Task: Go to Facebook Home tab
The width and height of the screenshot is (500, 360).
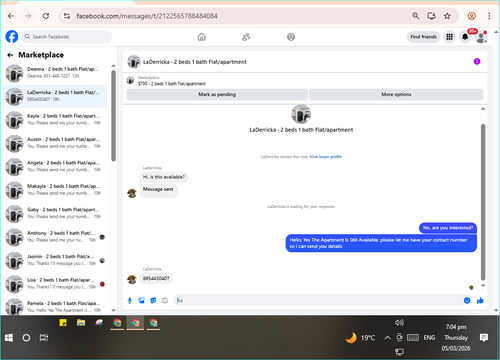Action: click(202, 37)
